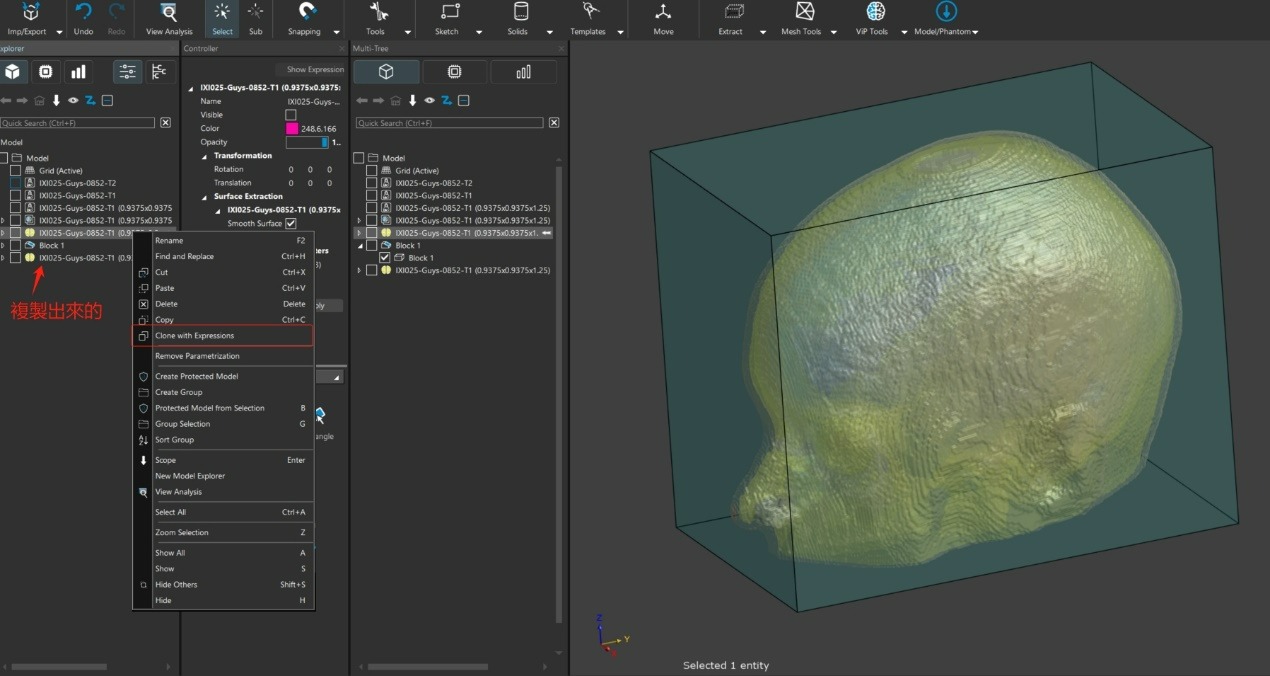1270x676 pixels.
Task: Open the Solids cylinder tool
Action: pyautogui.click(x=520, y=12)
